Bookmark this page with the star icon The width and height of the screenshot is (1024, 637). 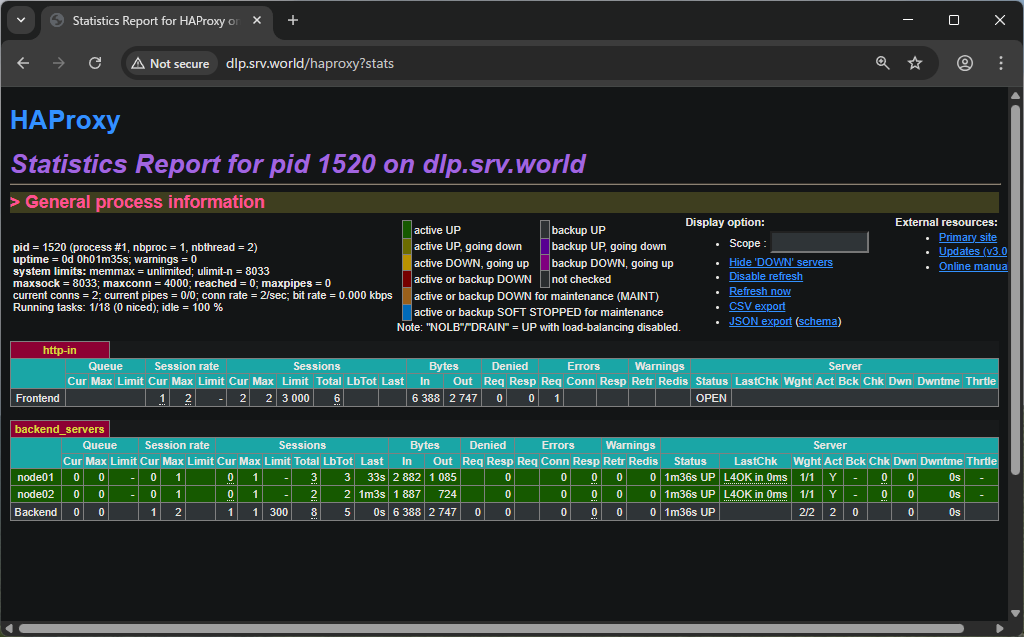(914, 62)
